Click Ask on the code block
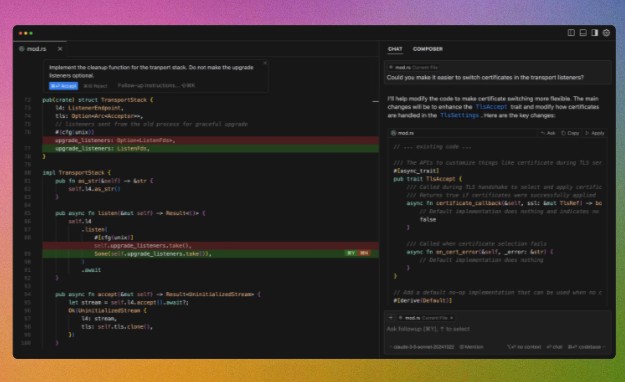625x382 pixels. [x=548, y=133]
